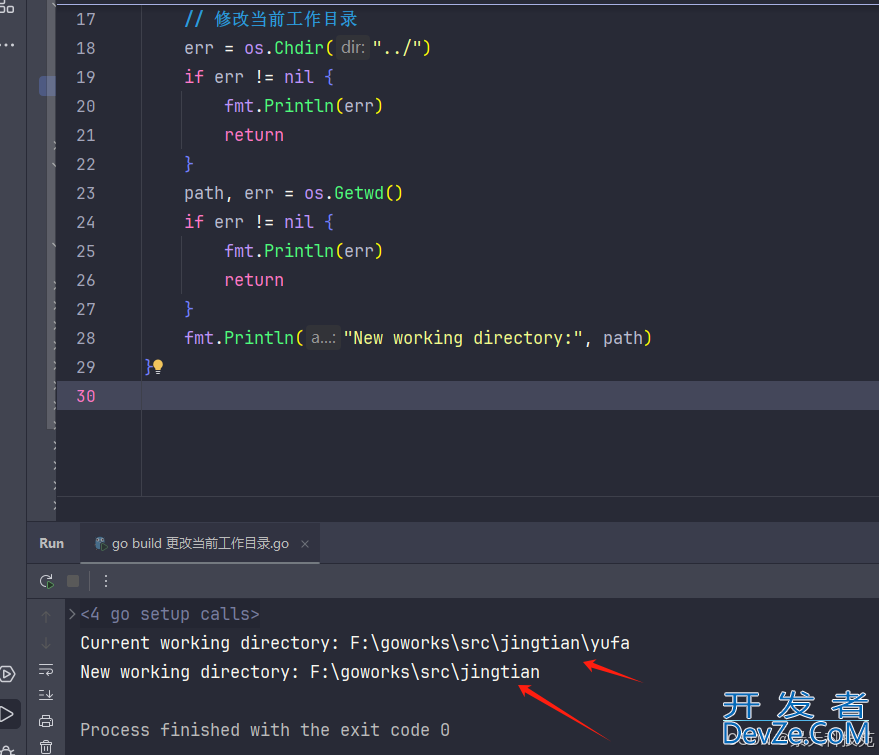Click line number 23 in the gutter
The height and width of the screenshot is (755, 879).
point(86,193)
